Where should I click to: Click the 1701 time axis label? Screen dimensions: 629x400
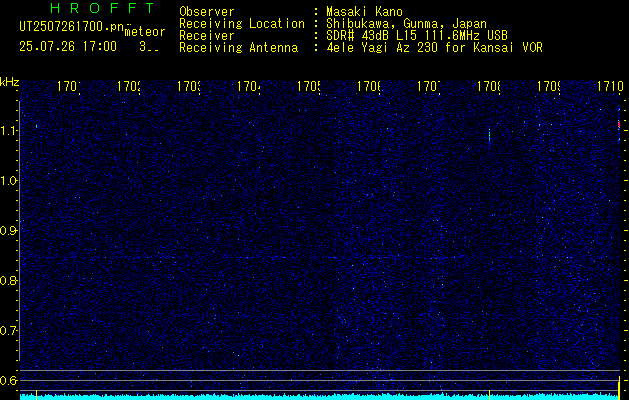click(x=69, y=86)
